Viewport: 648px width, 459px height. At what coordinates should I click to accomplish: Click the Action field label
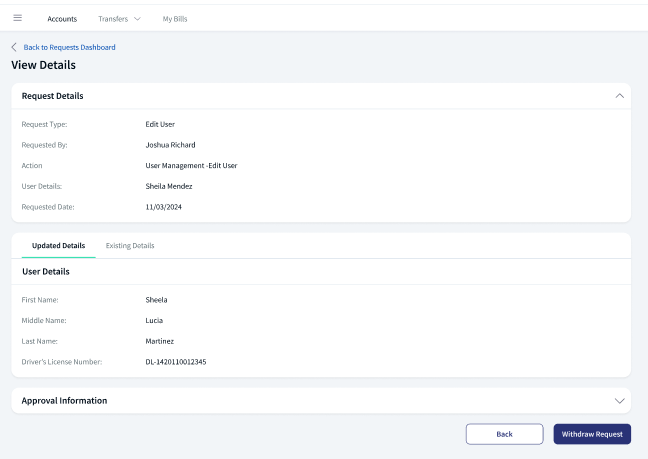pos(32,166)
